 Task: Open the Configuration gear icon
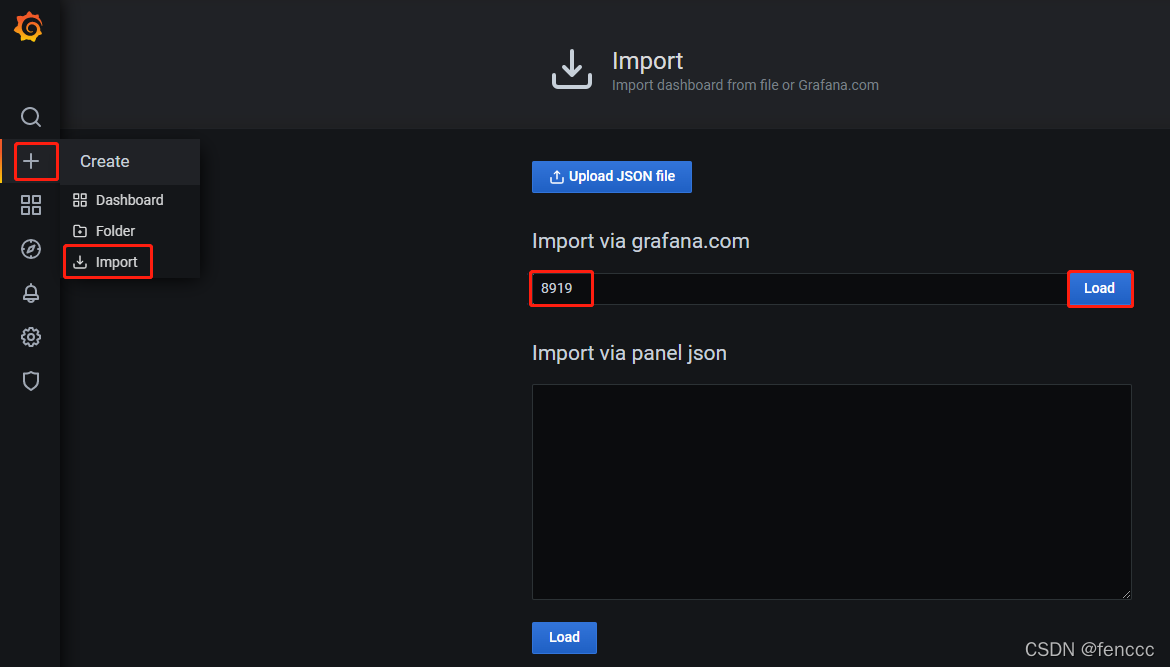pos(31,337)
